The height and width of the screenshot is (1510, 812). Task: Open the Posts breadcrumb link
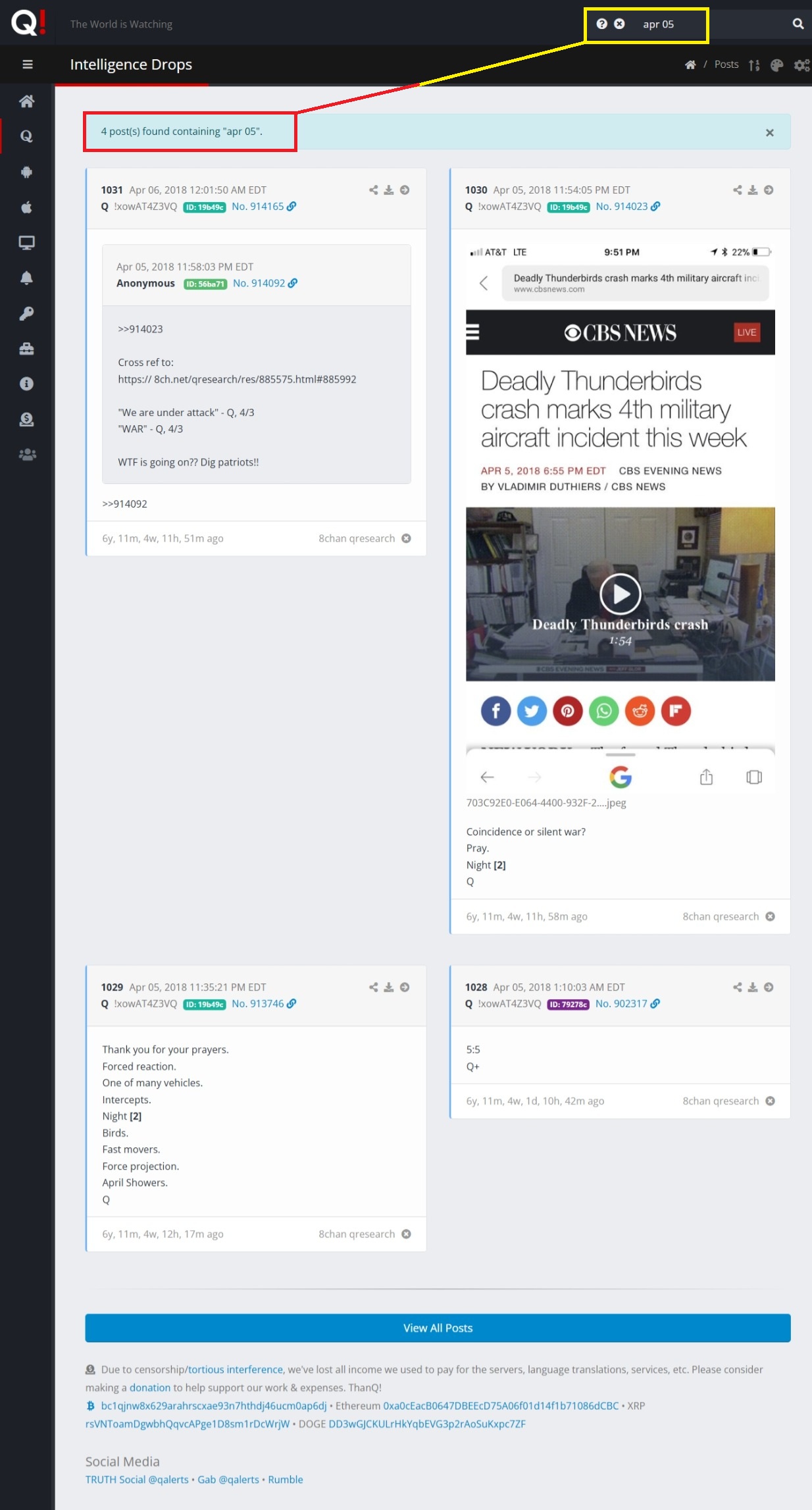pos(726,65)
